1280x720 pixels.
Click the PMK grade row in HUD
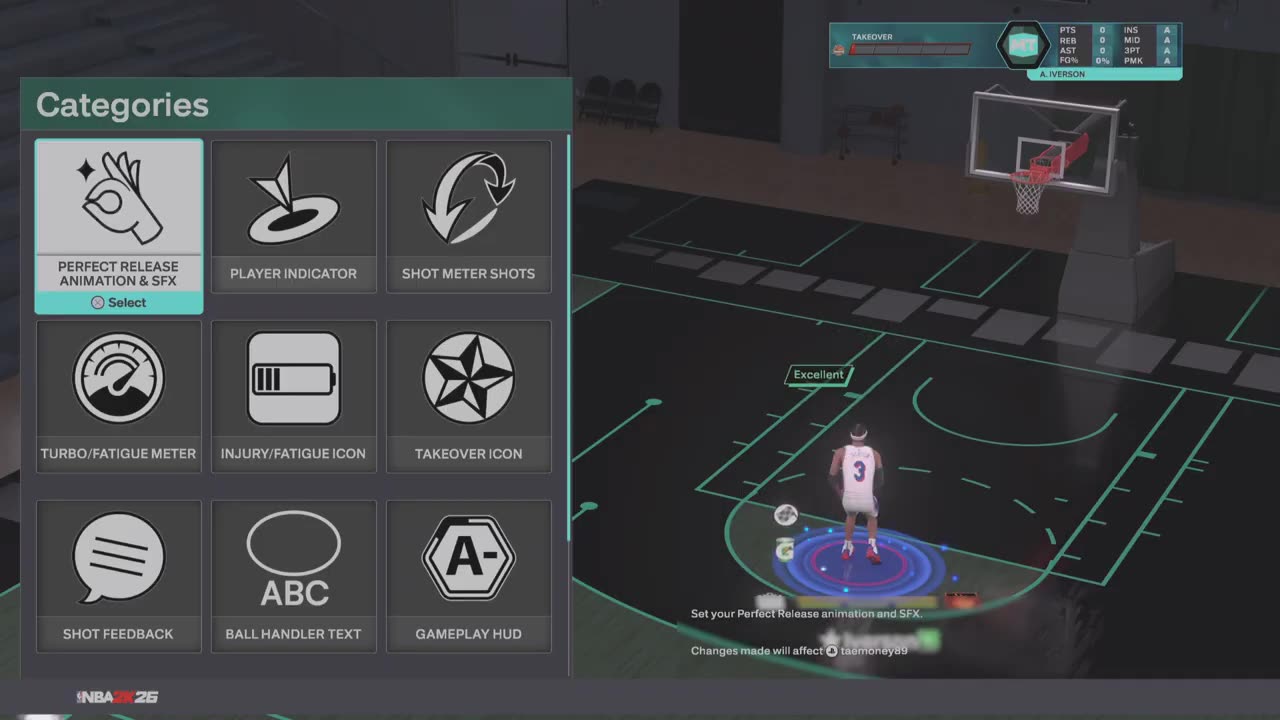click(x=1148, y=61)
